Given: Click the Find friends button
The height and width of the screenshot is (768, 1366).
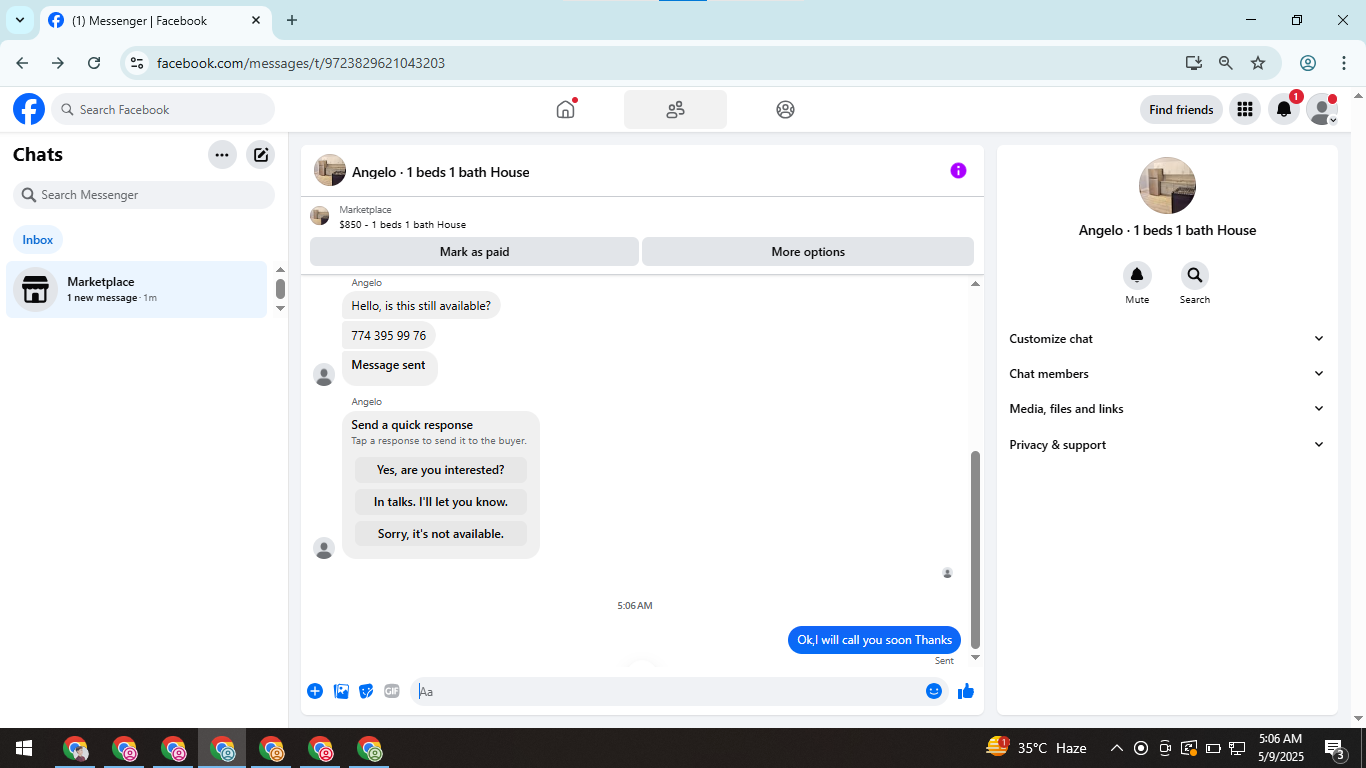Looking at the screenshot, I should pyautogui.click(x=1181, y=109).
